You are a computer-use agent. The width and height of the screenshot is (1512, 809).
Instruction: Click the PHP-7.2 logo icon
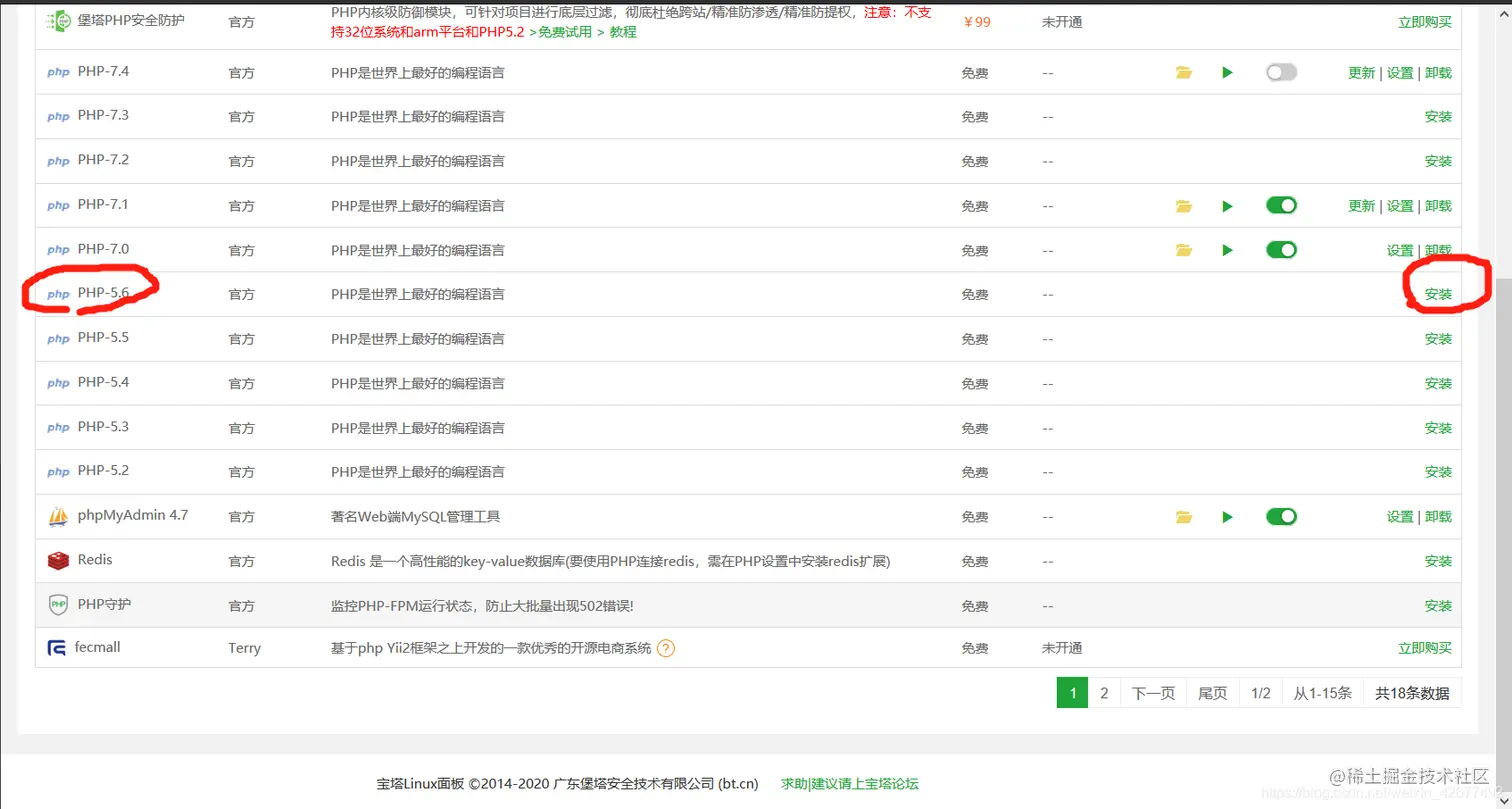(x=58, y=161)
